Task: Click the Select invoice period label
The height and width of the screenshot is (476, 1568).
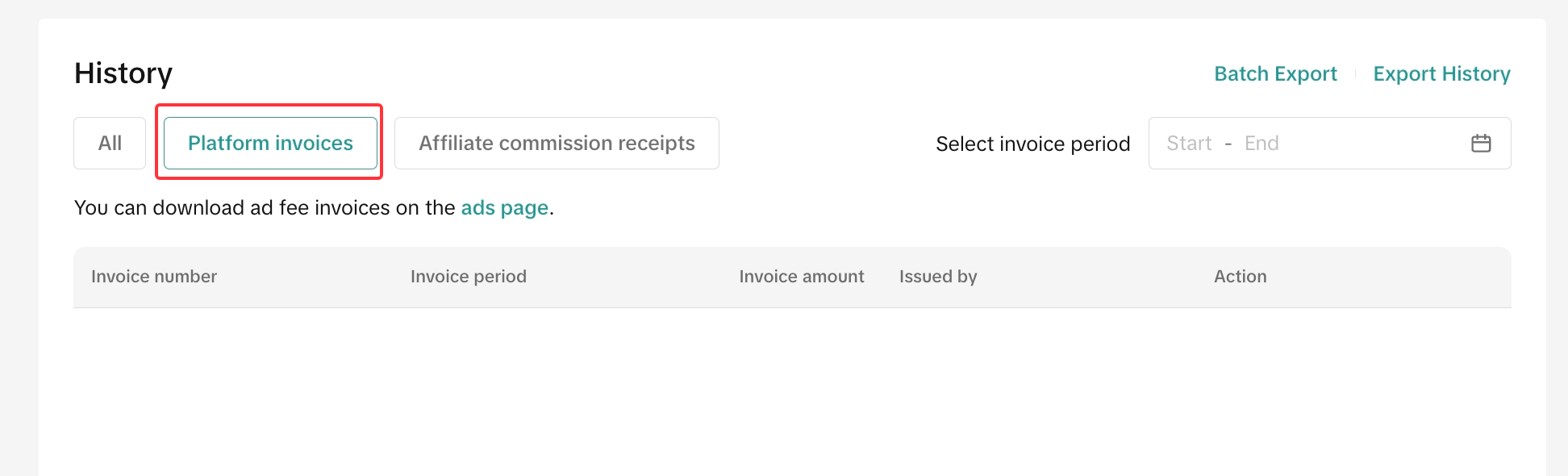Action: (x=1032, y=144)
